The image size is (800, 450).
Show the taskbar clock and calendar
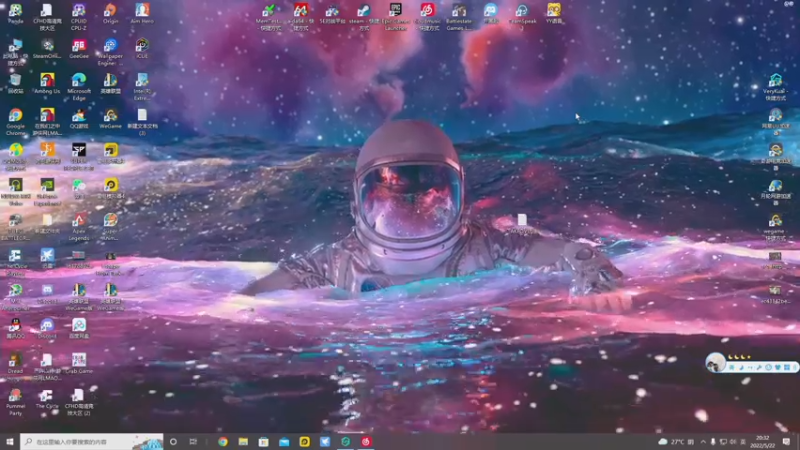point(763,441)
